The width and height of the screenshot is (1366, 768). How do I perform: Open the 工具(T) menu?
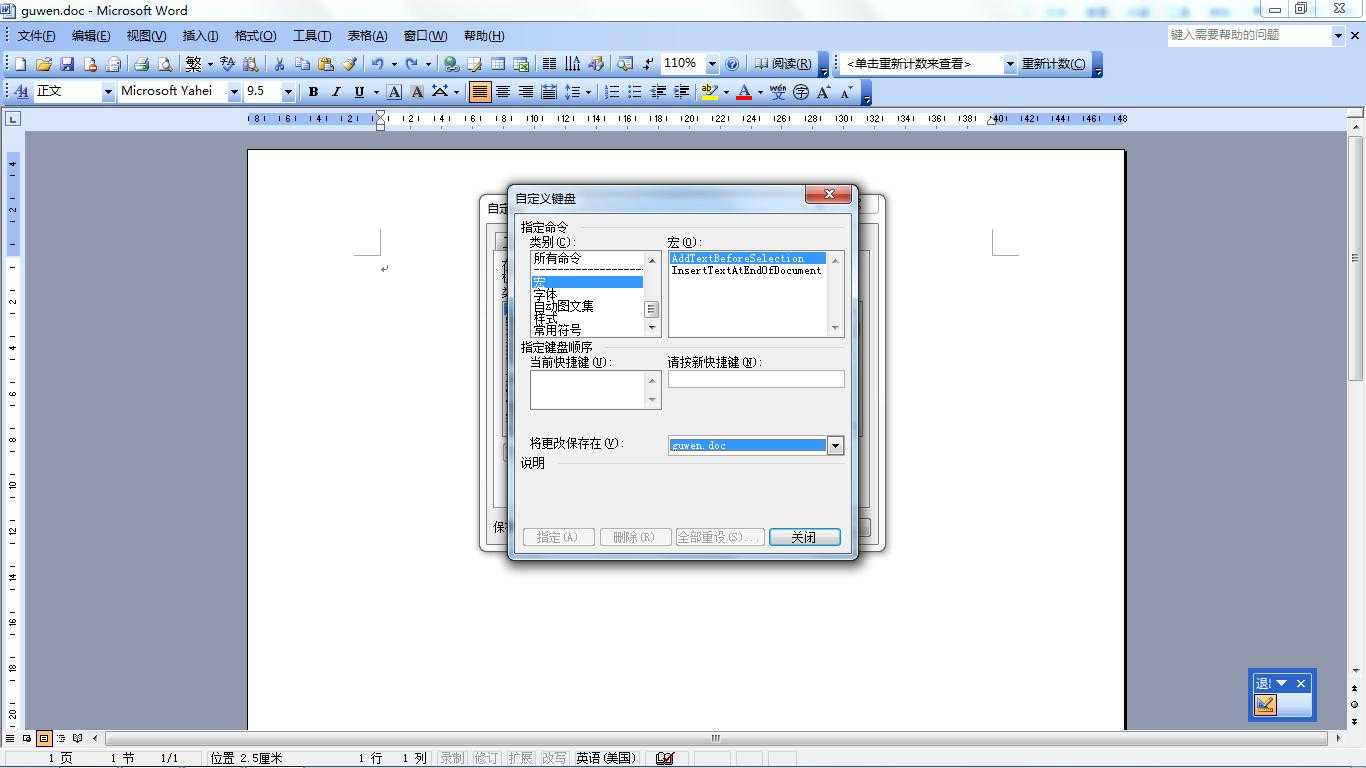pyautogui.click(x=312, y=36)
